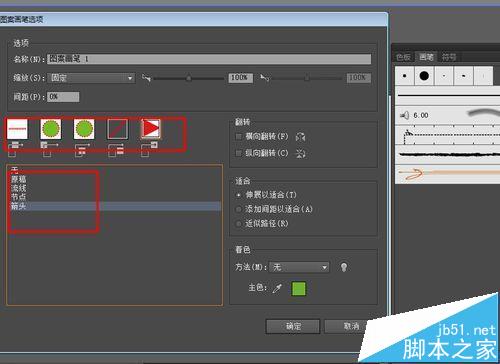Choose the orange arrow pattern brush in Brushes panel
The width and height of the screenshot is (500, 364).
[x=447, y=173]
